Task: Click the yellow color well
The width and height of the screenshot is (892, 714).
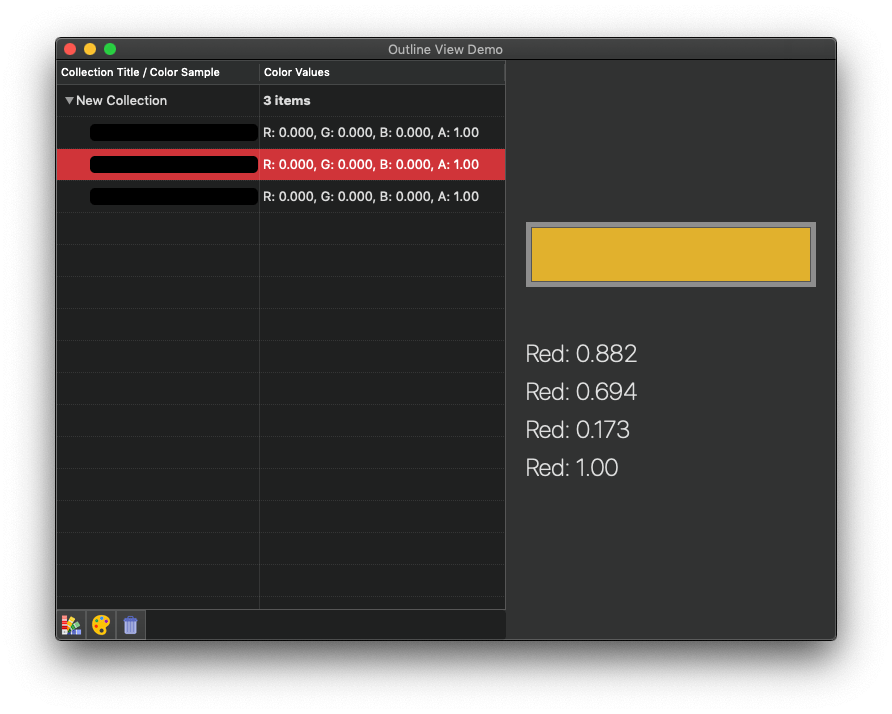Action: click(670, 254)
